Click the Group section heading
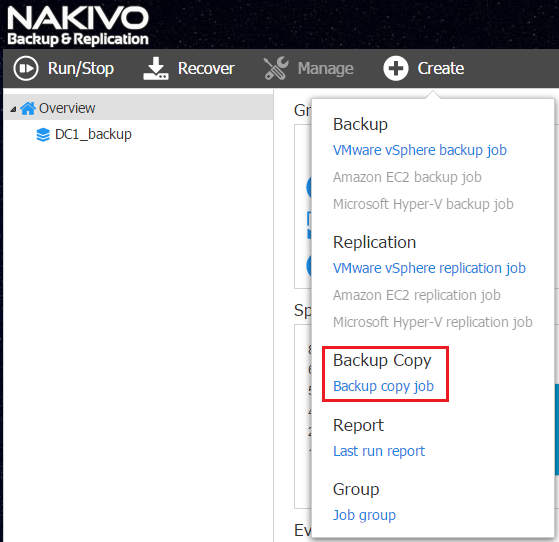Image resolution: width=559 pixels, height=542 pixels. coord(356,489)
